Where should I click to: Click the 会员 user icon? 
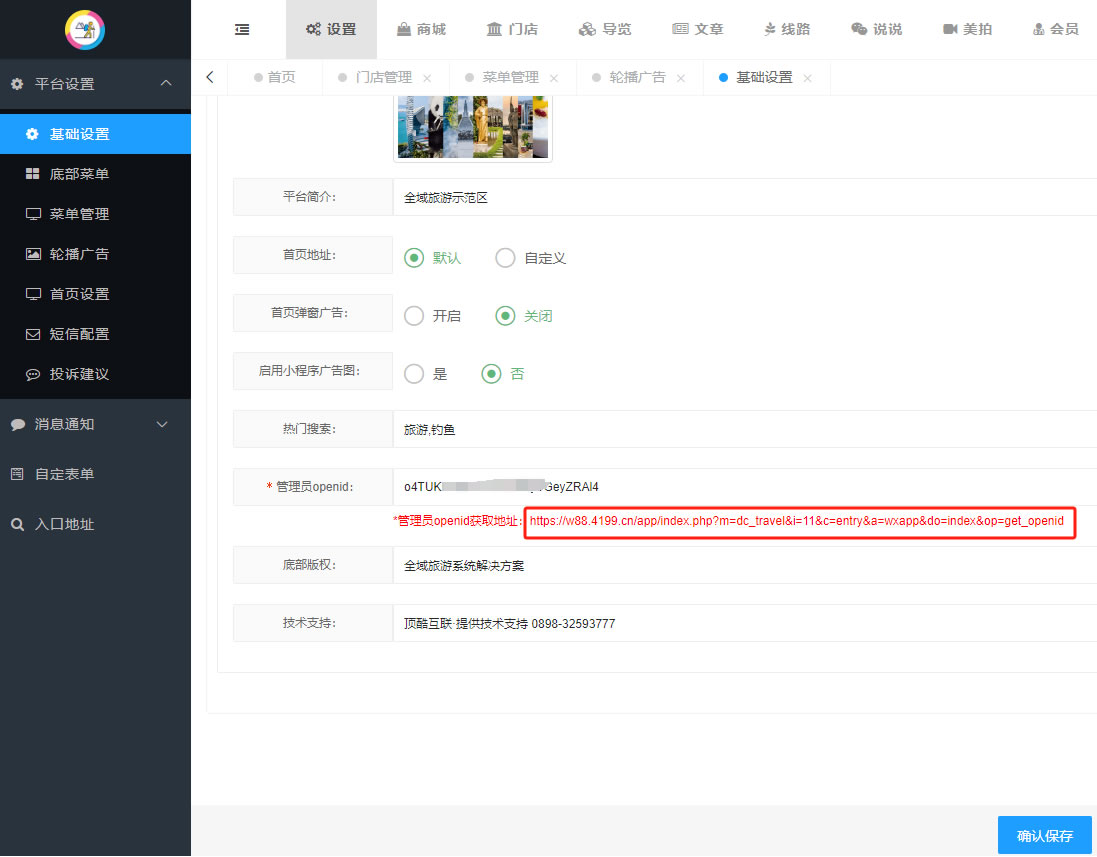pyautogui.click(x=1039, y=29)
